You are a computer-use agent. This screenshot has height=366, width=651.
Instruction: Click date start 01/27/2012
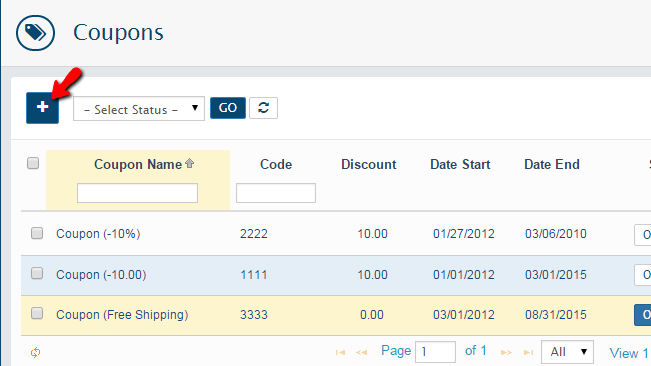(x=464, y=234)
